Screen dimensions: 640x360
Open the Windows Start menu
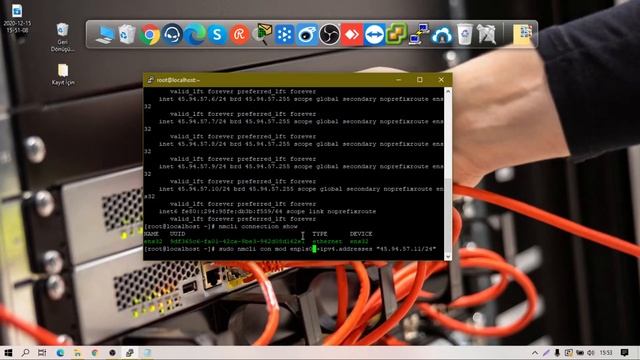point(8,353)
